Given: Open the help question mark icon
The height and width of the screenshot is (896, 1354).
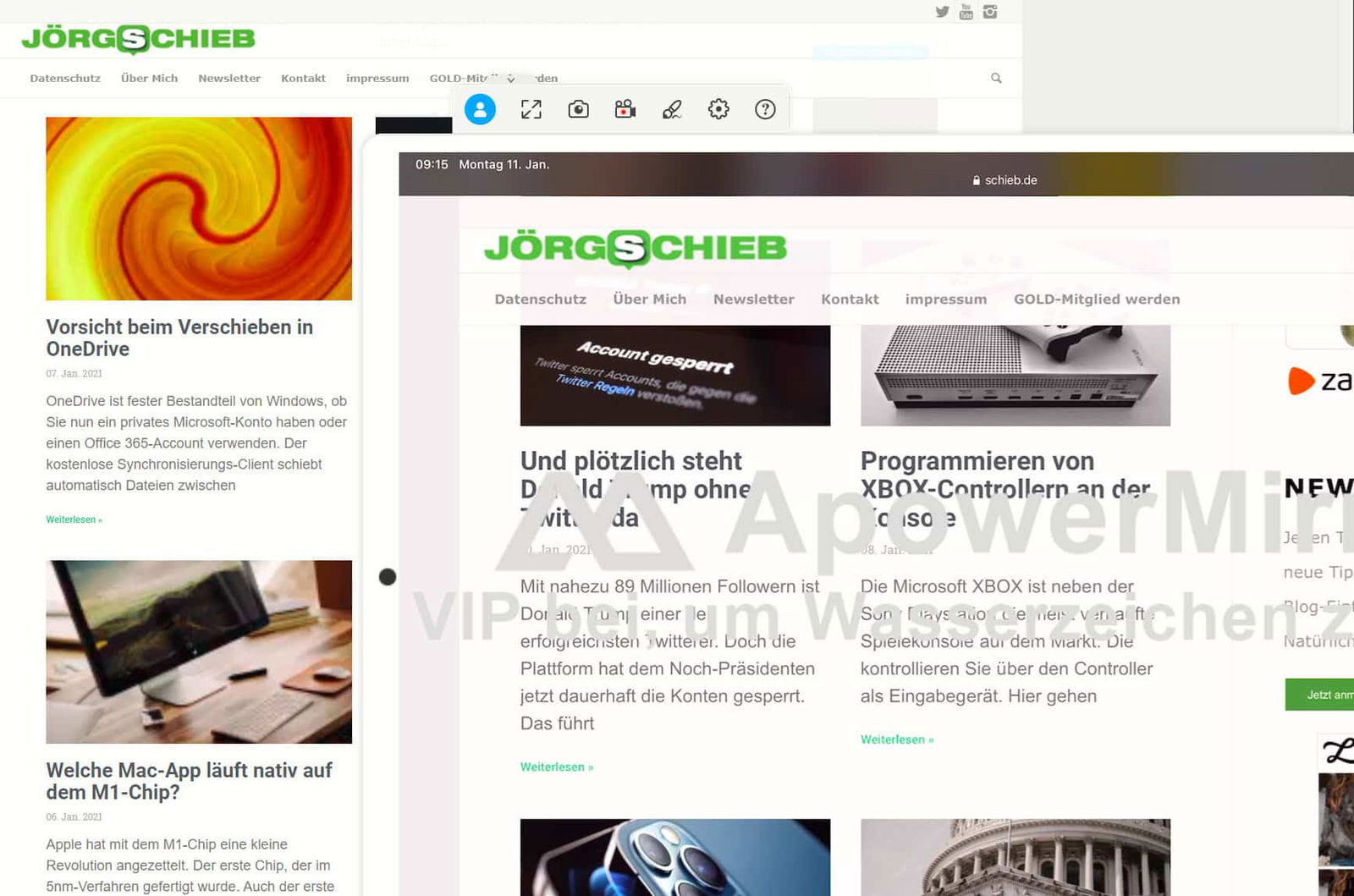Looking at the screenshot, I should pyautogui.click(x=765, y=109).
